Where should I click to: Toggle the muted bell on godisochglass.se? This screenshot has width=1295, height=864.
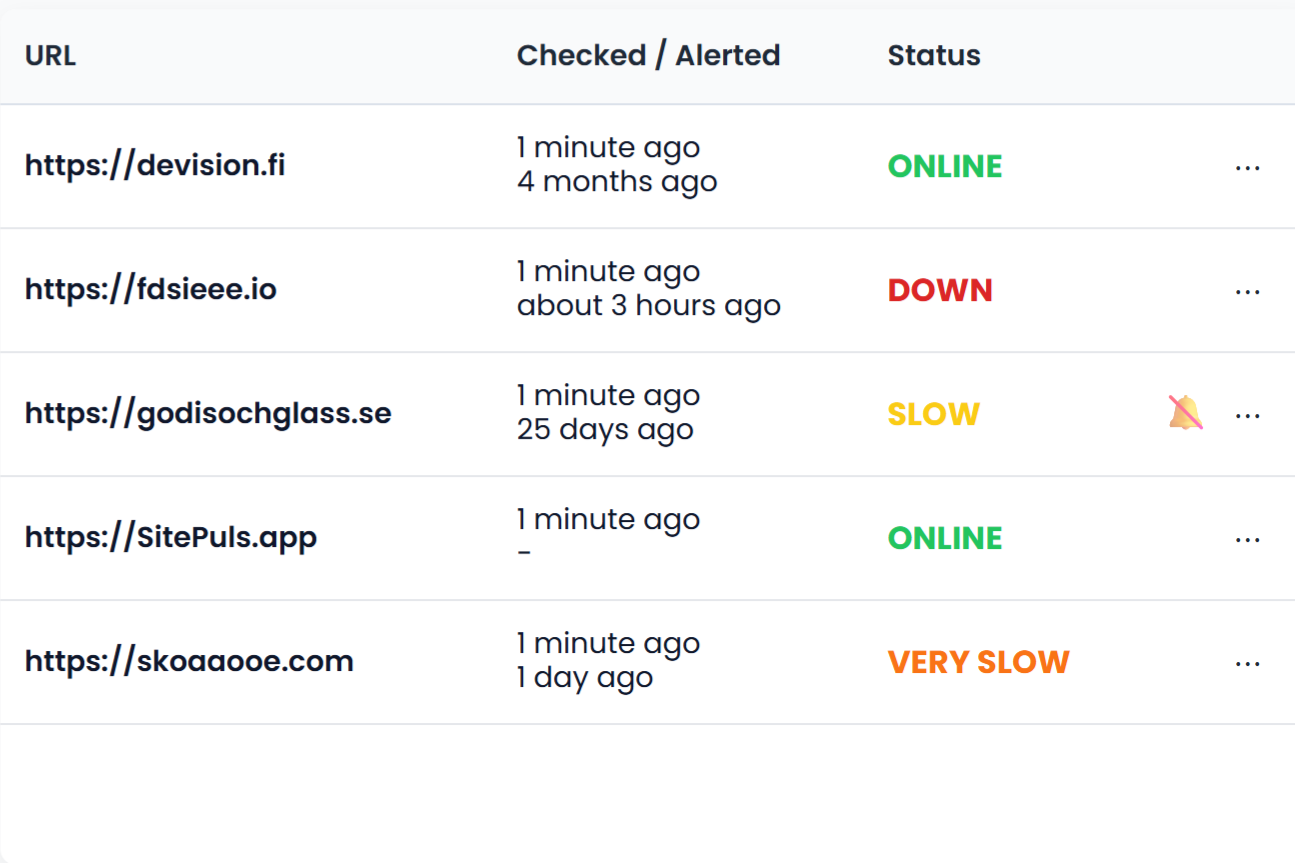tap(1185, 413)
